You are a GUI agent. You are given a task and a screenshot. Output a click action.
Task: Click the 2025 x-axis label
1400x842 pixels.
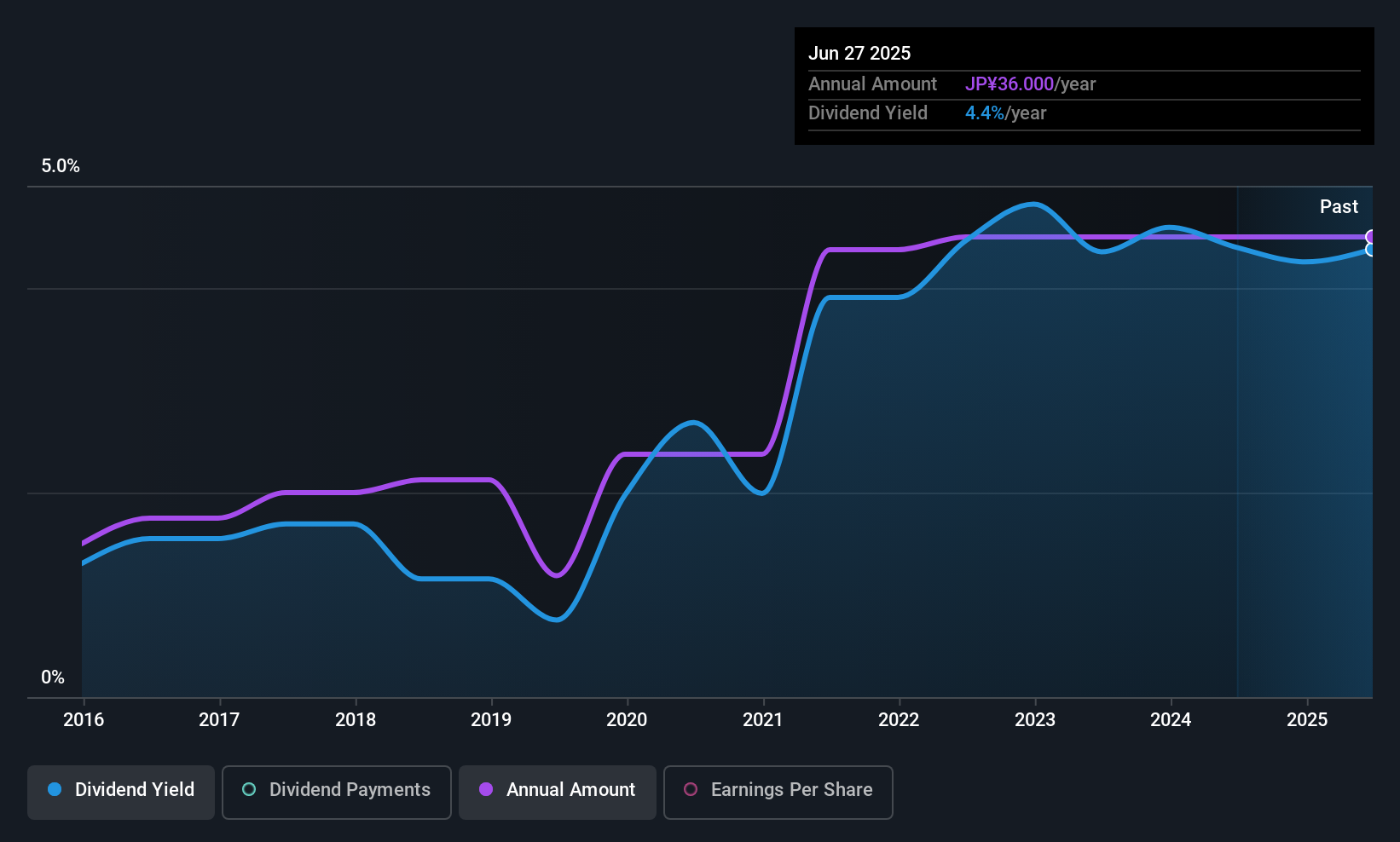[1307, 719]
